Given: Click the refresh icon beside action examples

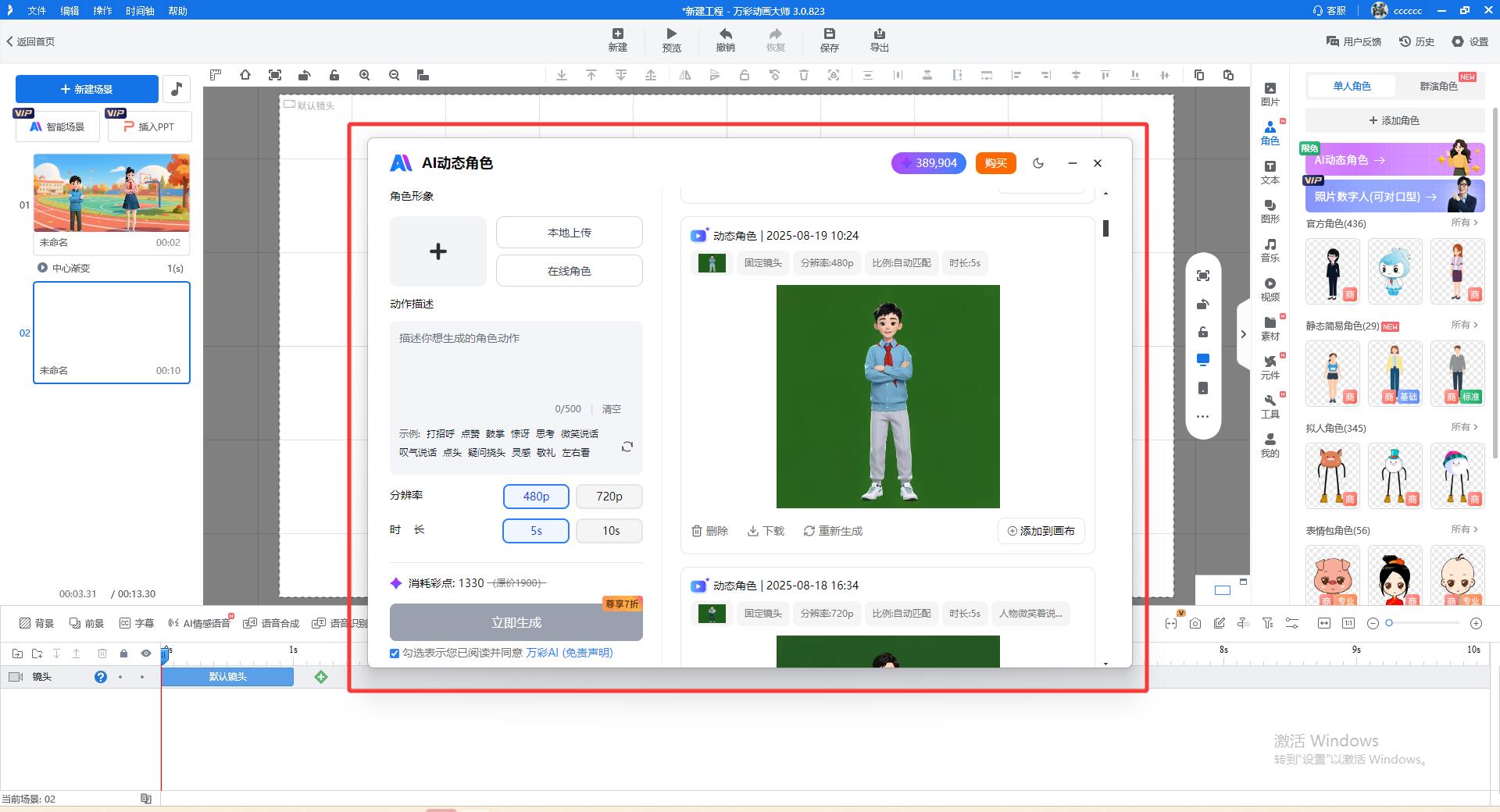Looking at the screenshot, I should point(627,447).
